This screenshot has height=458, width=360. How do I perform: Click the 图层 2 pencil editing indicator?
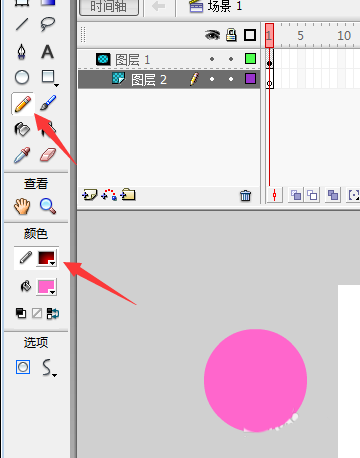[x=194, y=79]
